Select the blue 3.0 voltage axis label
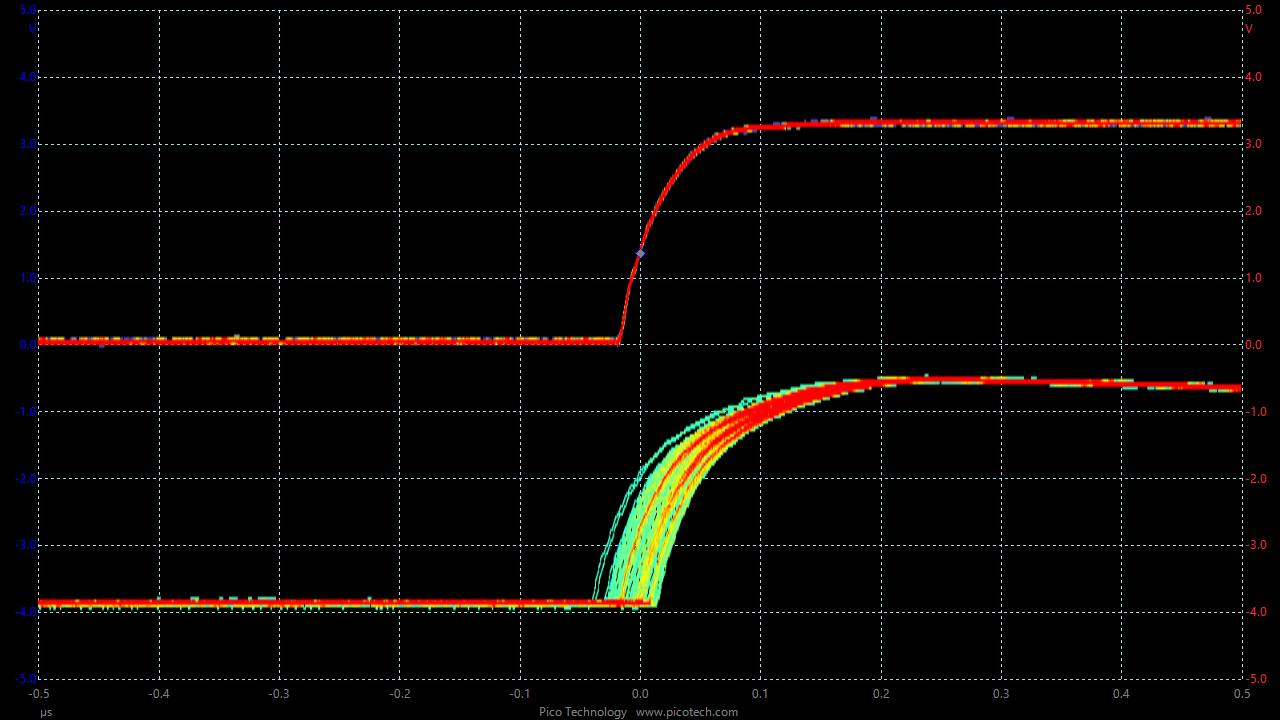Screen dimensions: 1280x720 [x=28, y=144]
